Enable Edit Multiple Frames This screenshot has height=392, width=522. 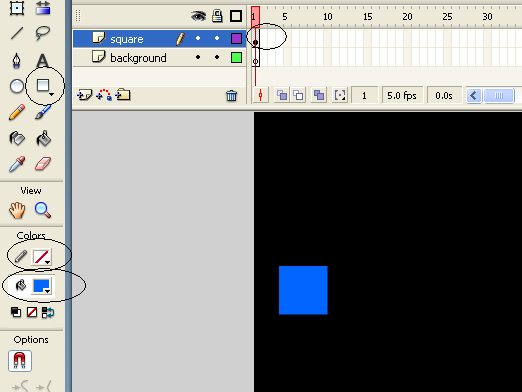tap(319, 96)
